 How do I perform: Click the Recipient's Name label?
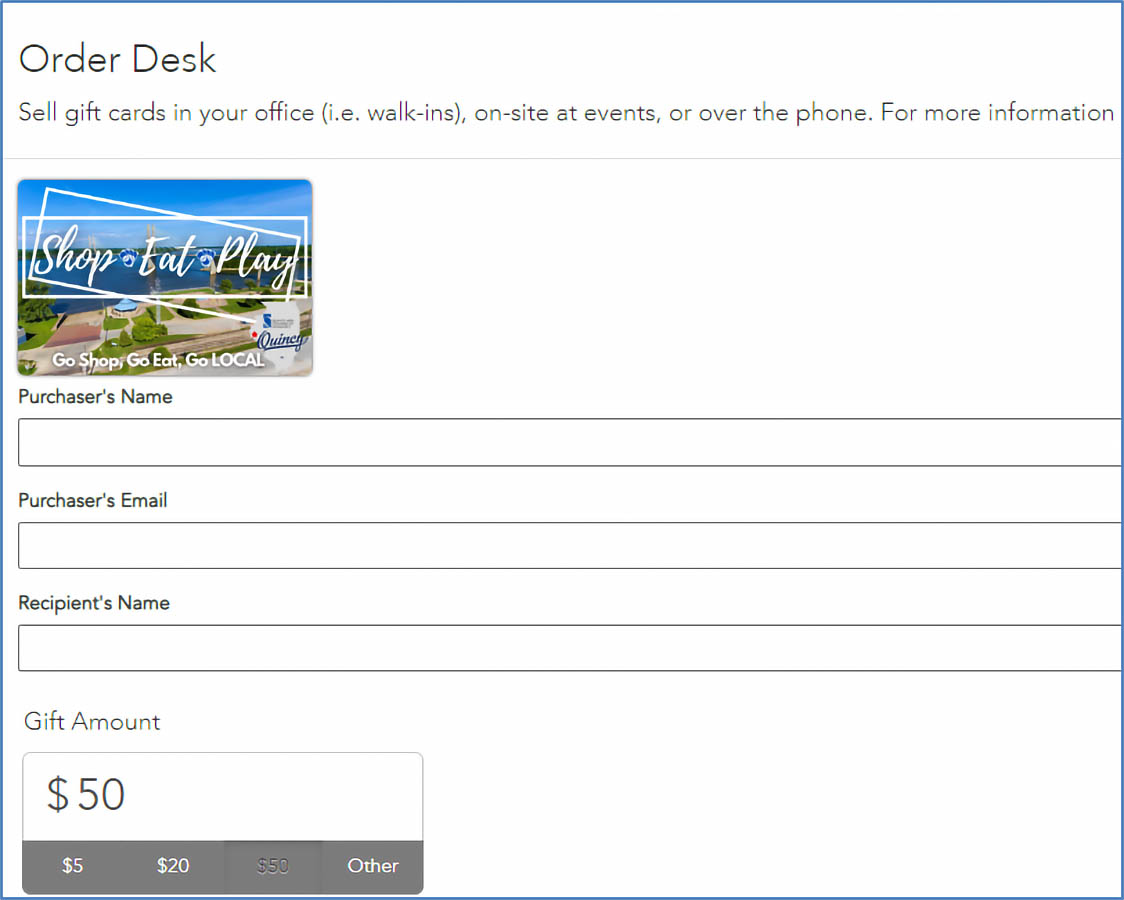[x=94, y=603]
